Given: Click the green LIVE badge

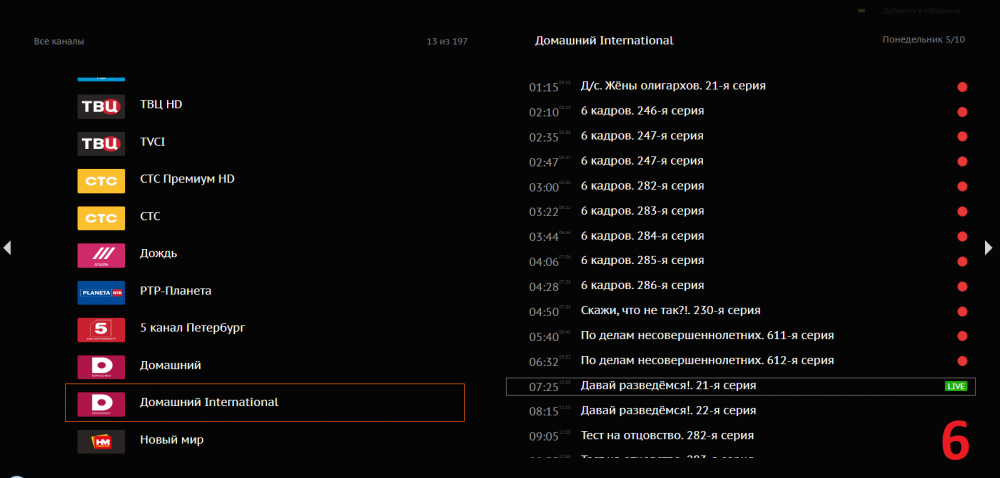Looking at the screenshot, I should pyautogui.click(x=956, y=386).
